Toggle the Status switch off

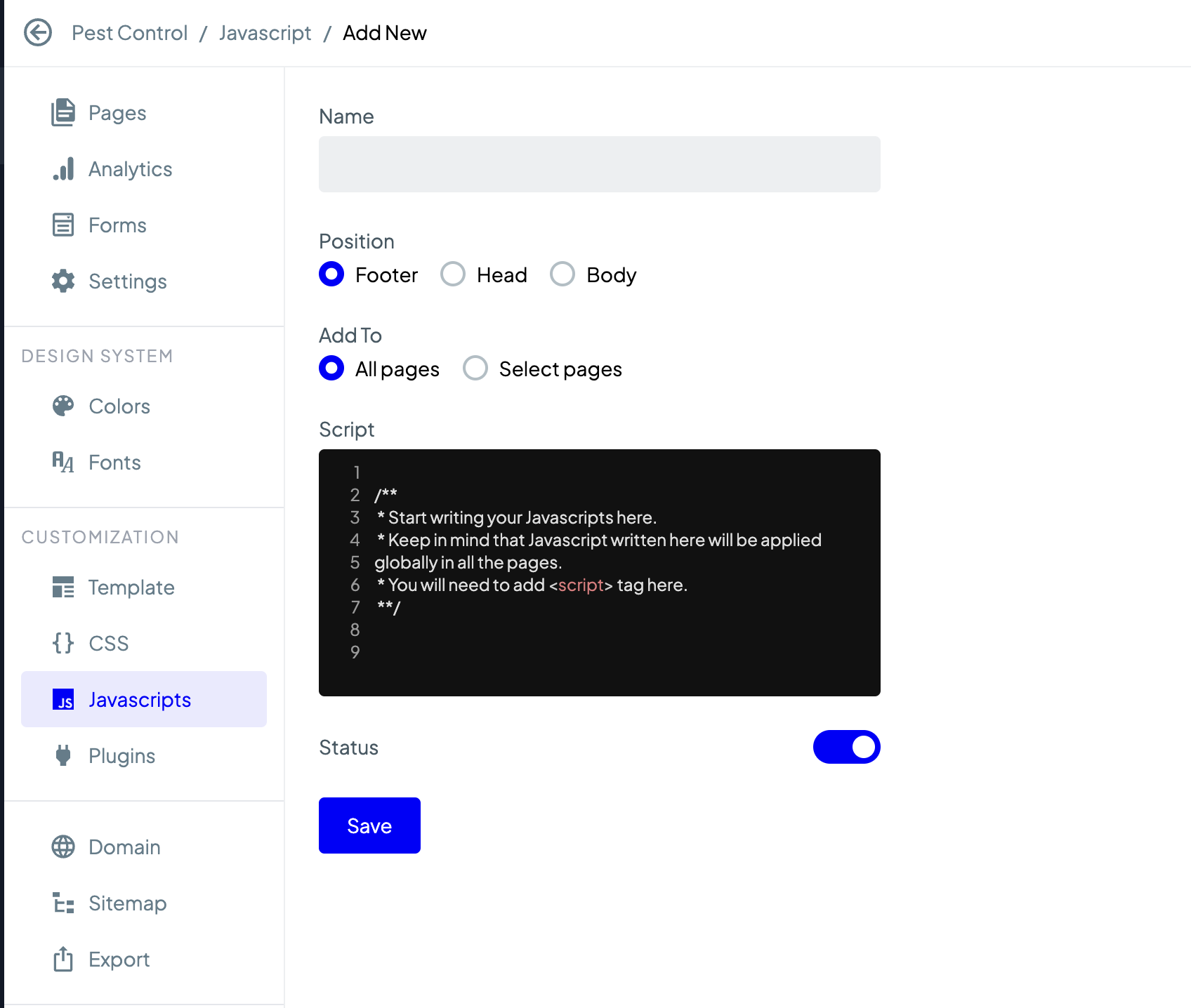pyautogui.click(x=847, y=747)
